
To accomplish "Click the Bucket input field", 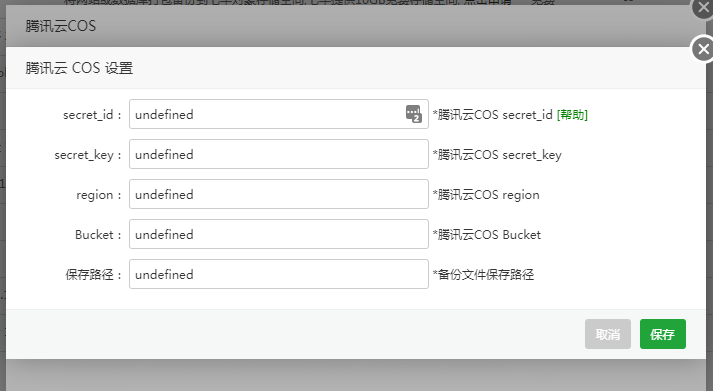I will pyautogui.click(x=279, y=234).
